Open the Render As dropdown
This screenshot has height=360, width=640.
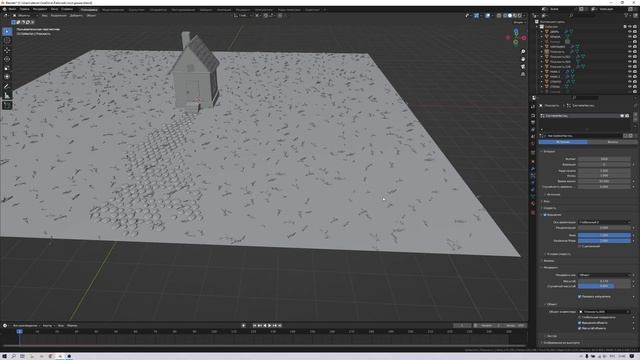pos(604,275)
